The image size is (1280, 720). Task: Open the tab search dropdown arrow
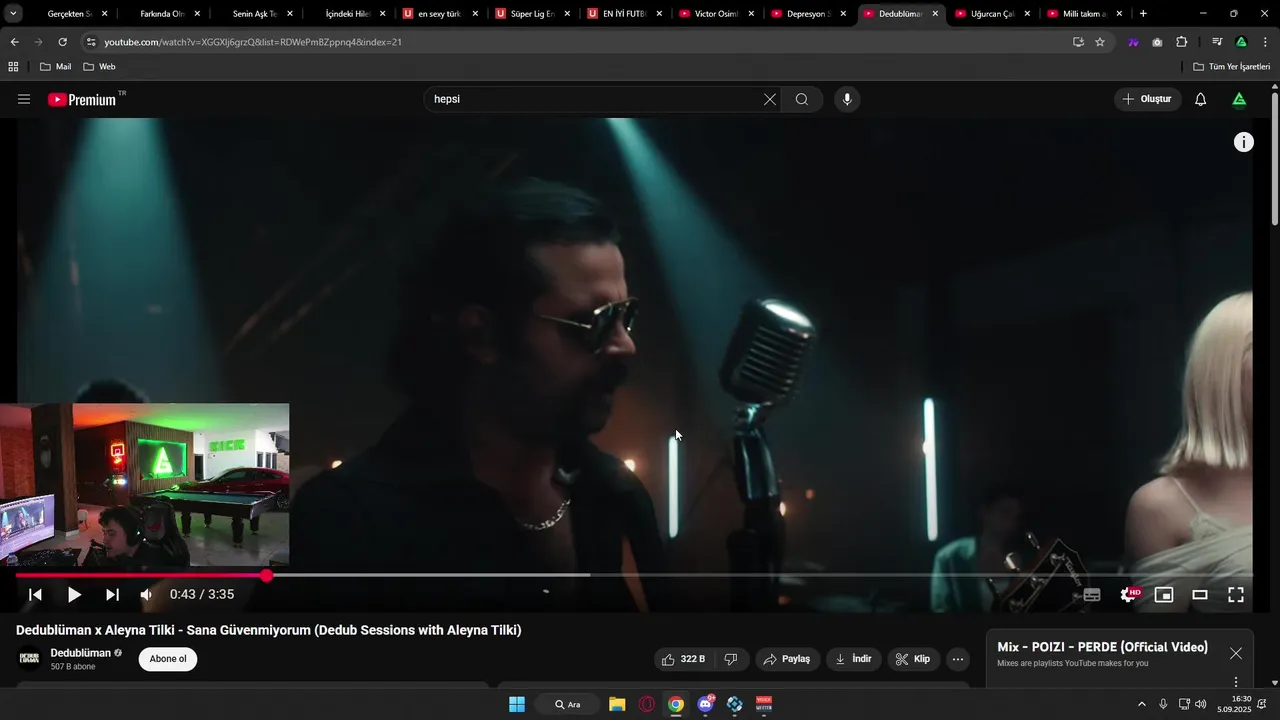[13, 14]
